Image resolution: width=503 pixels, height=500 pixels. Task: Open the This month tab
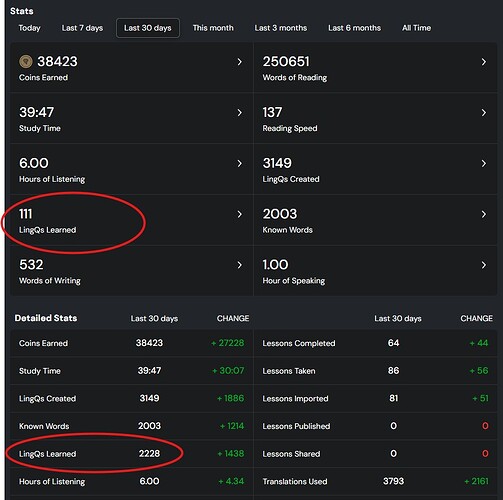pos(213,28)
